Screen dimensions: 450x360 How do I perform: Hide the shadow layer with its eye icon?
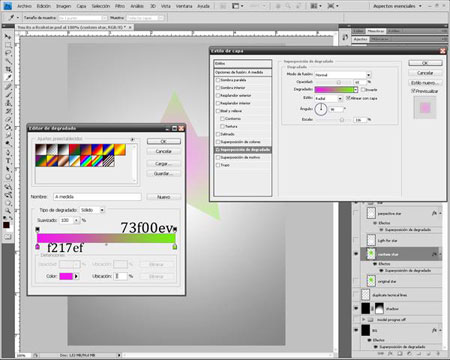pos(356,308)
